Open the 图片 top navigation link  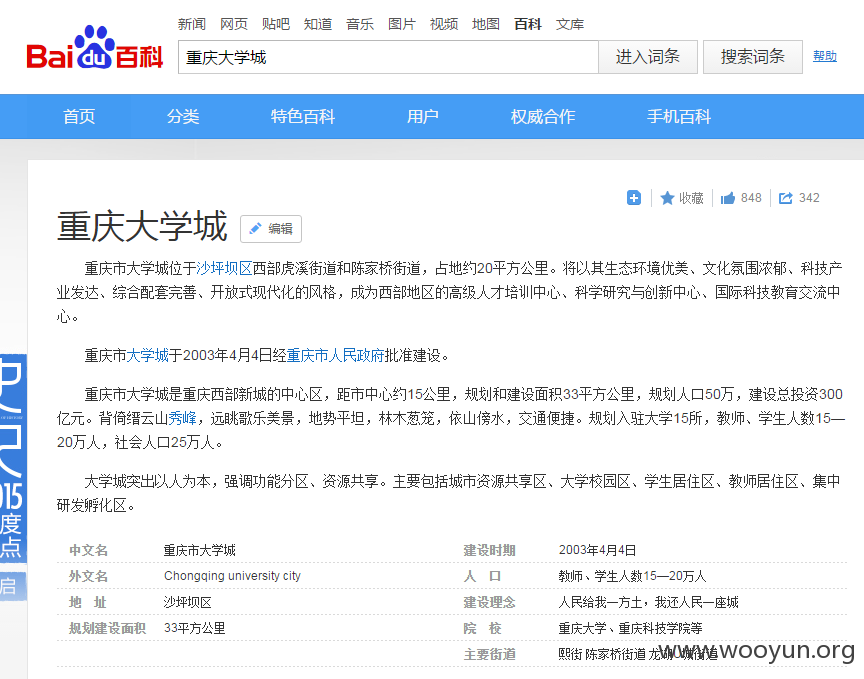click(402, 24)
